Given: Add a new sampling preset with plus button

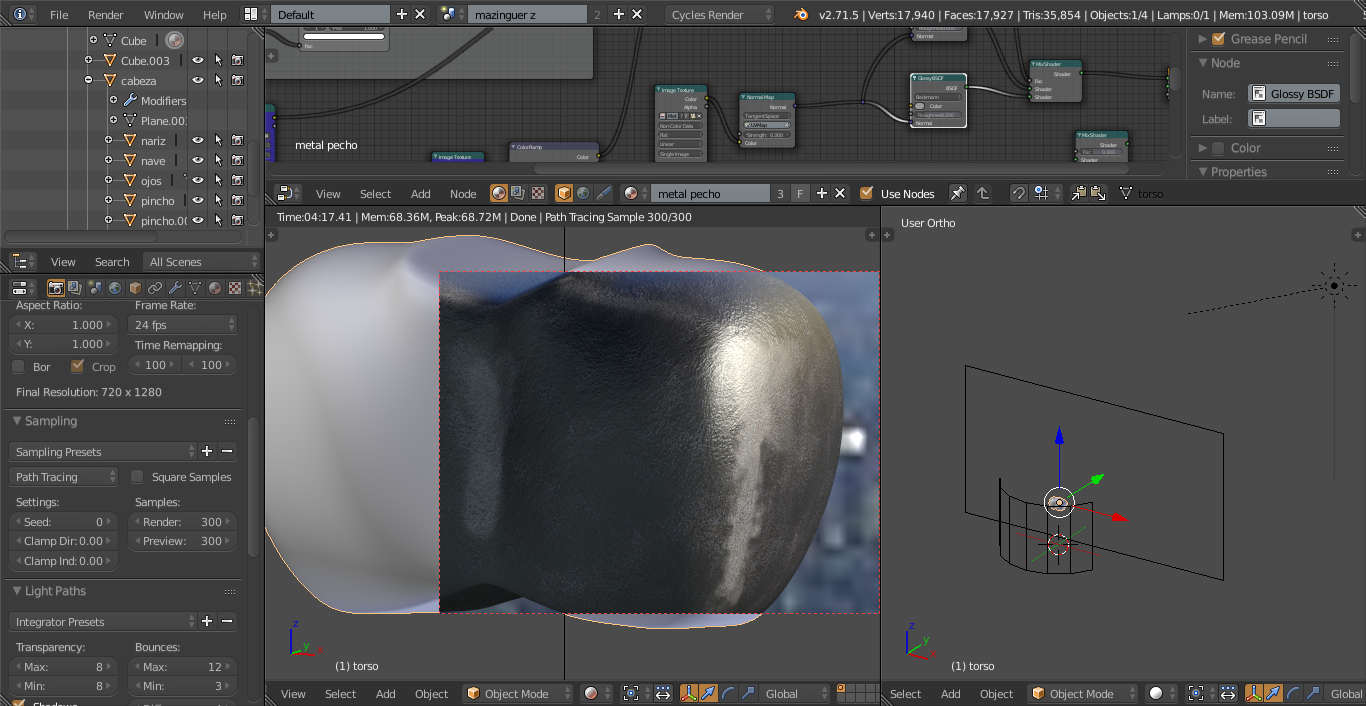Looking at the screenshot, I should 207,452.
